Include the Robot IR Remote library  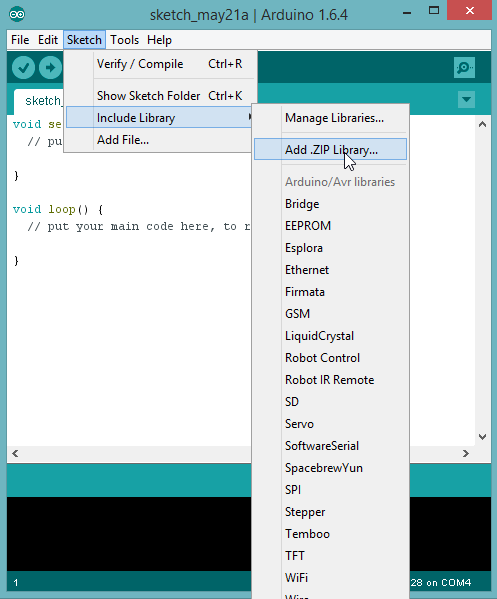(x=330, y=380)
